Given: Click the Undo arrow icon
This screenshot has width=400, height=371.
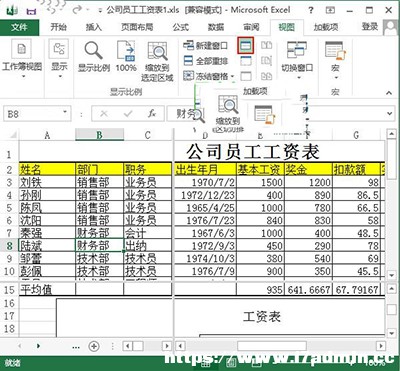Looking at the screenshot, I should [51, 11].
